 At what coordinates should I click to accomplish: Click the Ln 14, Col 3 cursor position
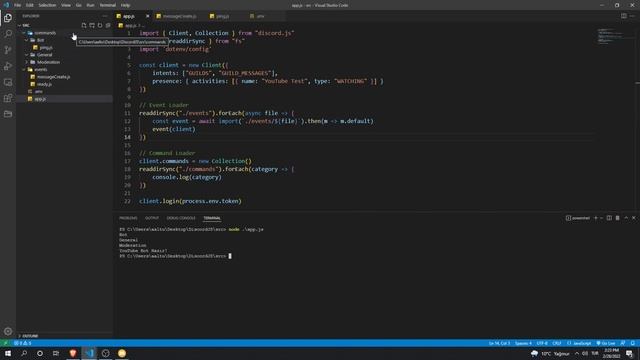(x=499, y=343)
